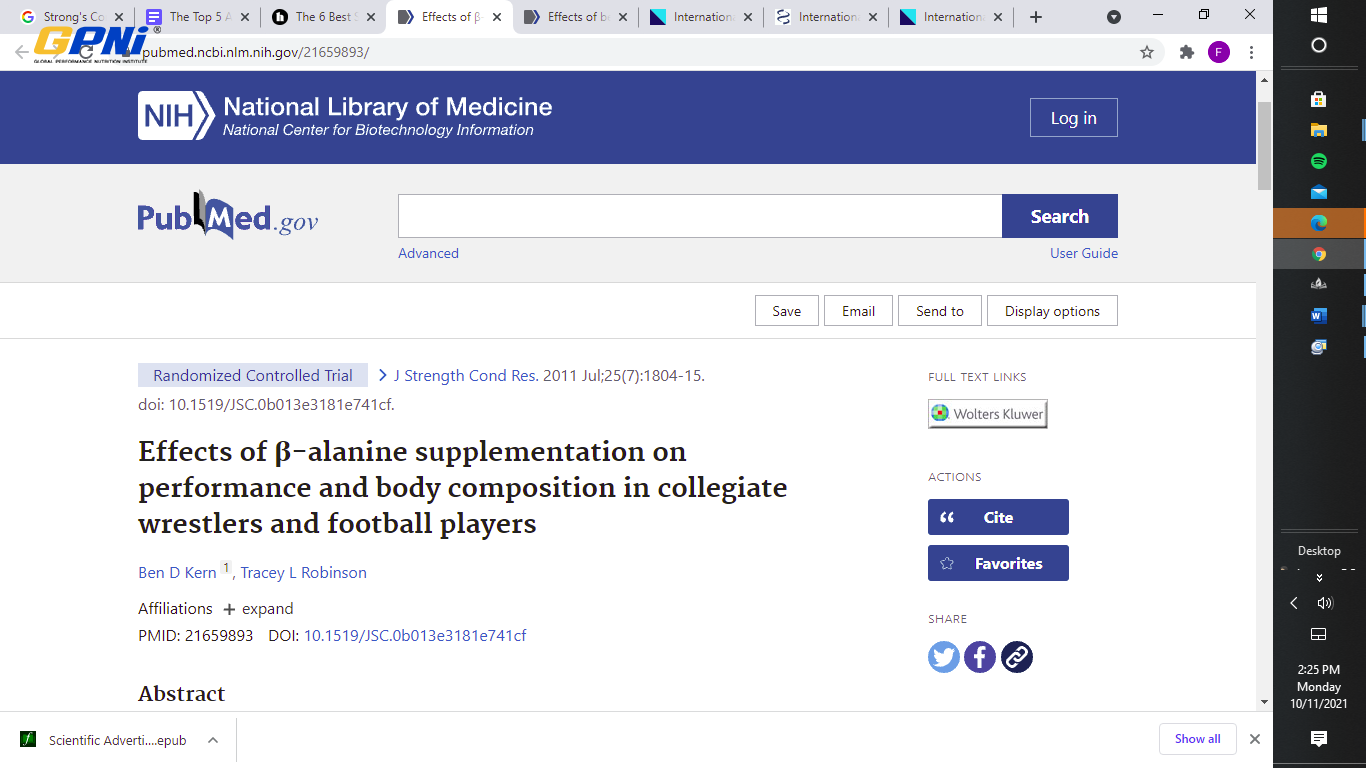The height and width of the screenshot is (768, 1366).
Task: Click the NIH National Library of Medicine logo
Action: pyautogui.click(x=345, y=116)
